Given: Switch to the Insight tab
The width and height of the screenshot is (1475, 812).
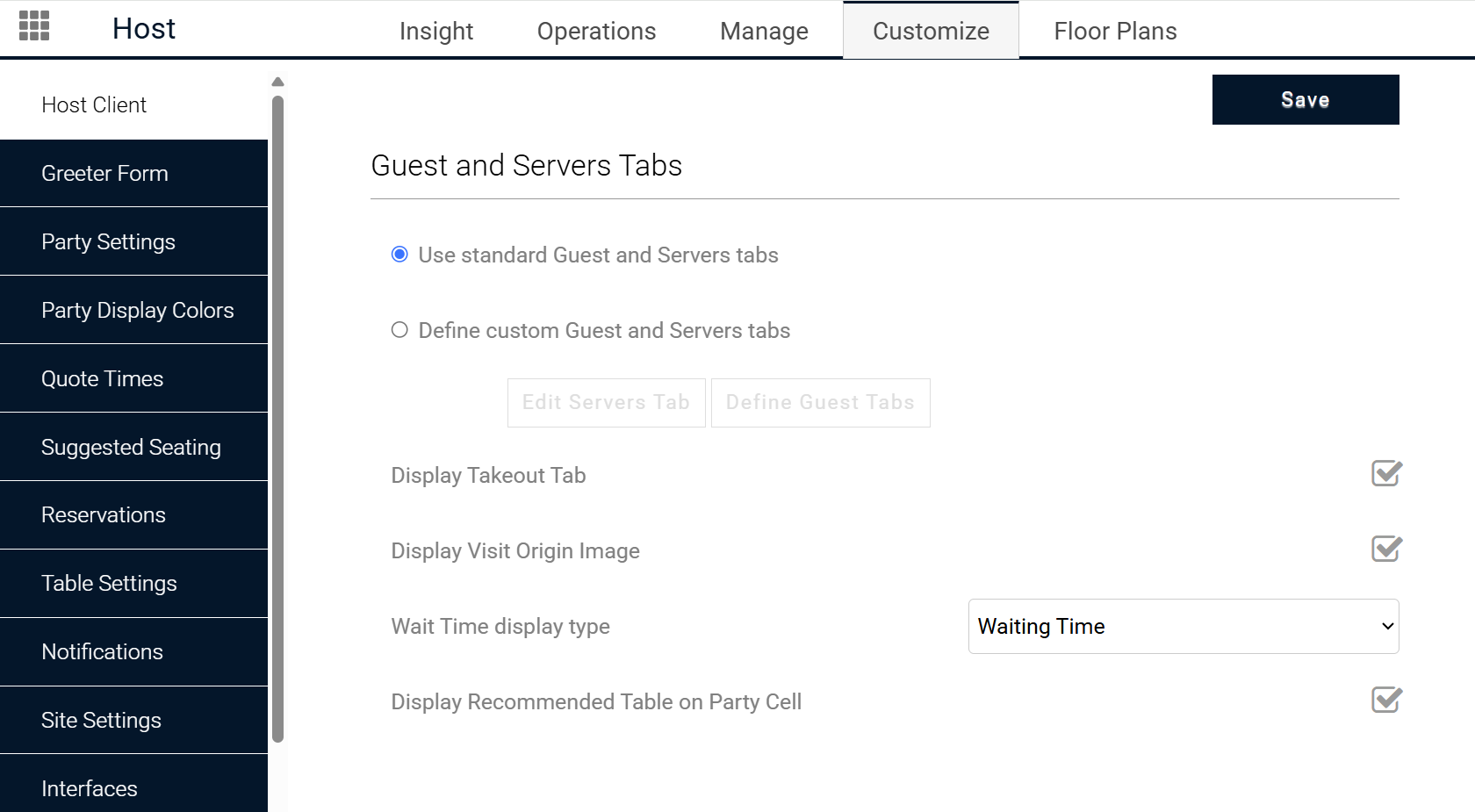Looking at the screenshot, I should coord(436,31).
